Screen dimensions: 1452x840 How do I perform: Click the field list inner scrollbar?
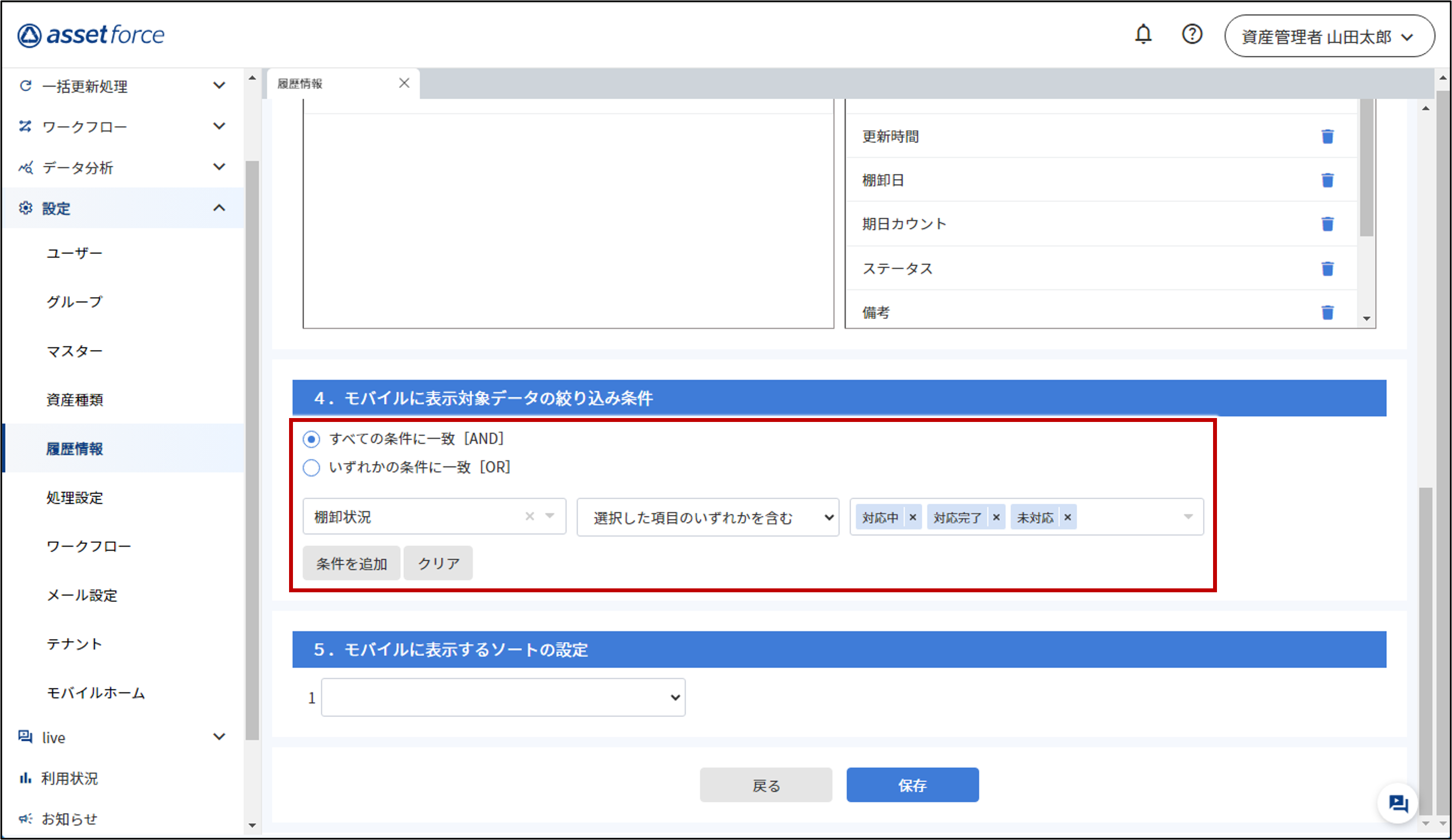coord(1366,167)
